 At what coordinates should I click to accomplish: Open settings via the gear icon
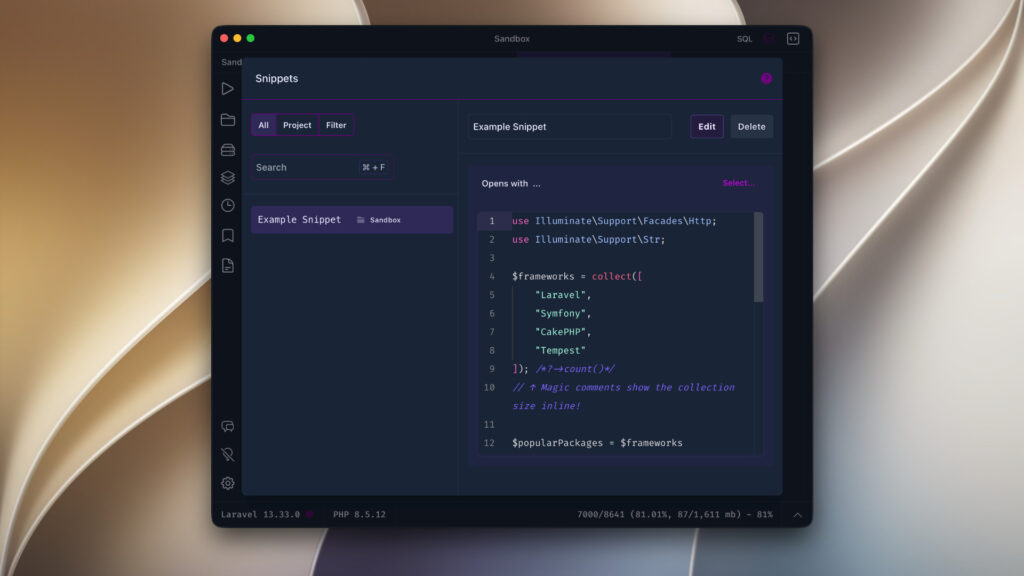click(227, 483)
